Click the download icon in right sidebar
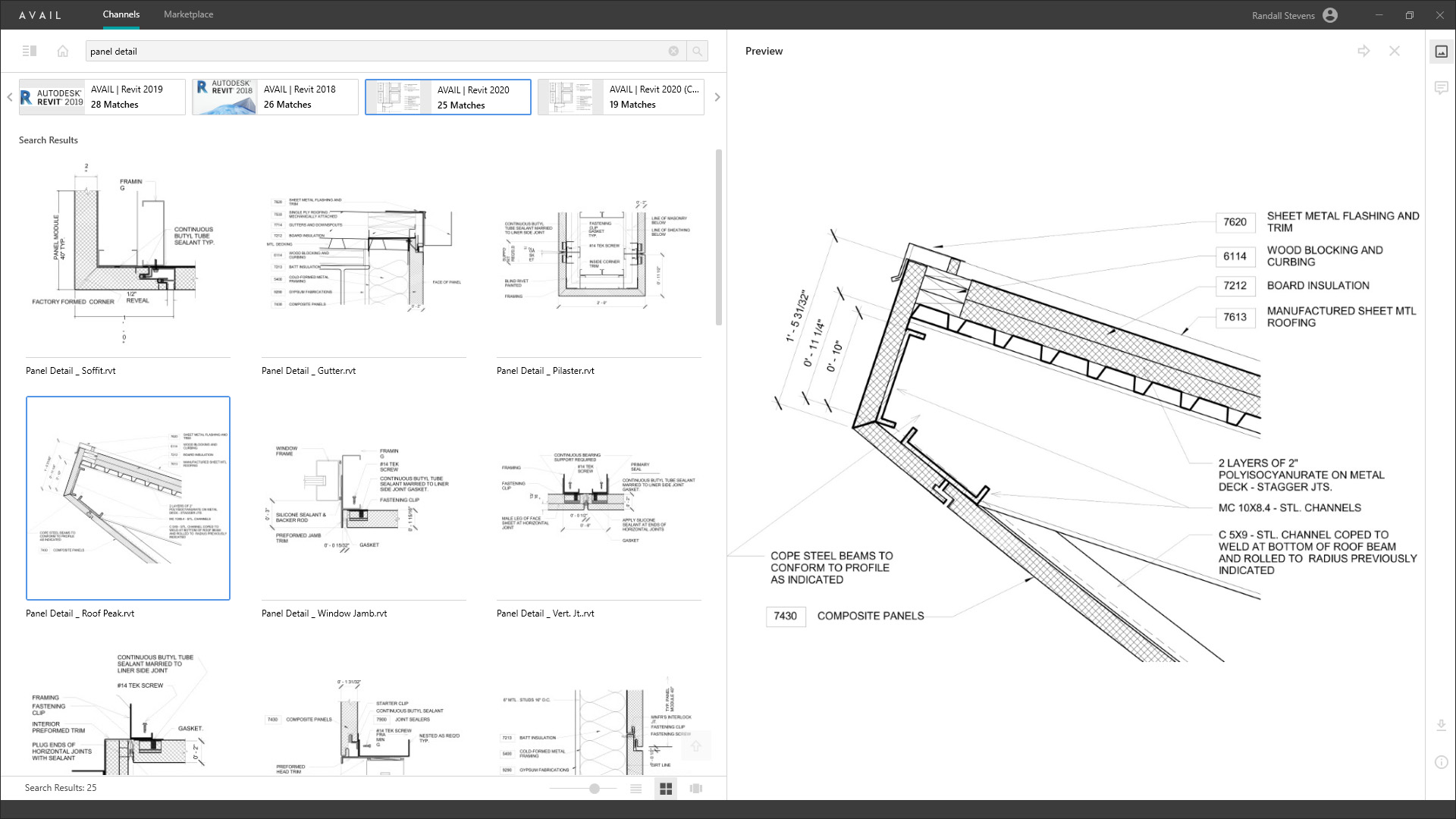Screen dimensions: 1456x819 pos(1441,726)
